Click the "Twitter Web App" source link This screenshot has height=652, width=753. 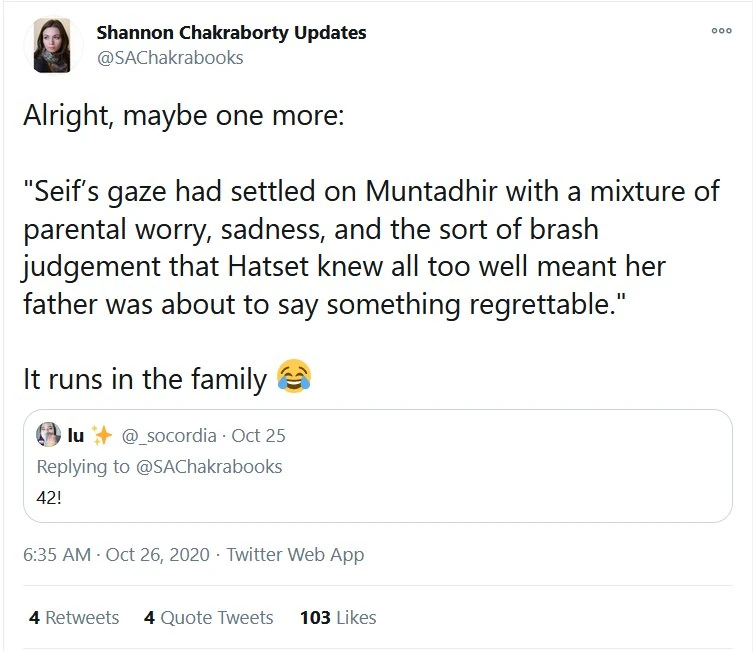pyautogui.click(x=296, y=554)
